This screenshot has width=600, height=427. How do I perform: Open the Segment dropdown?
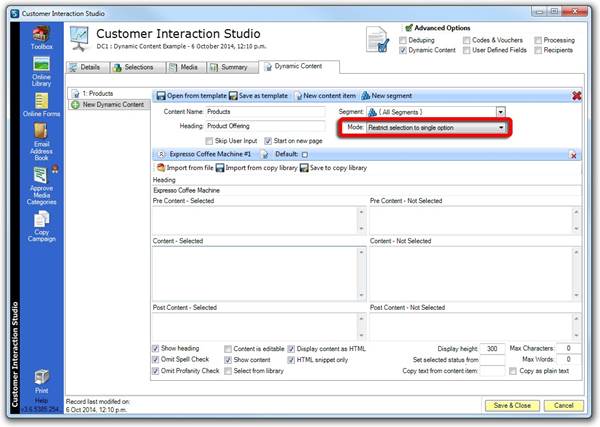point(501,112)
